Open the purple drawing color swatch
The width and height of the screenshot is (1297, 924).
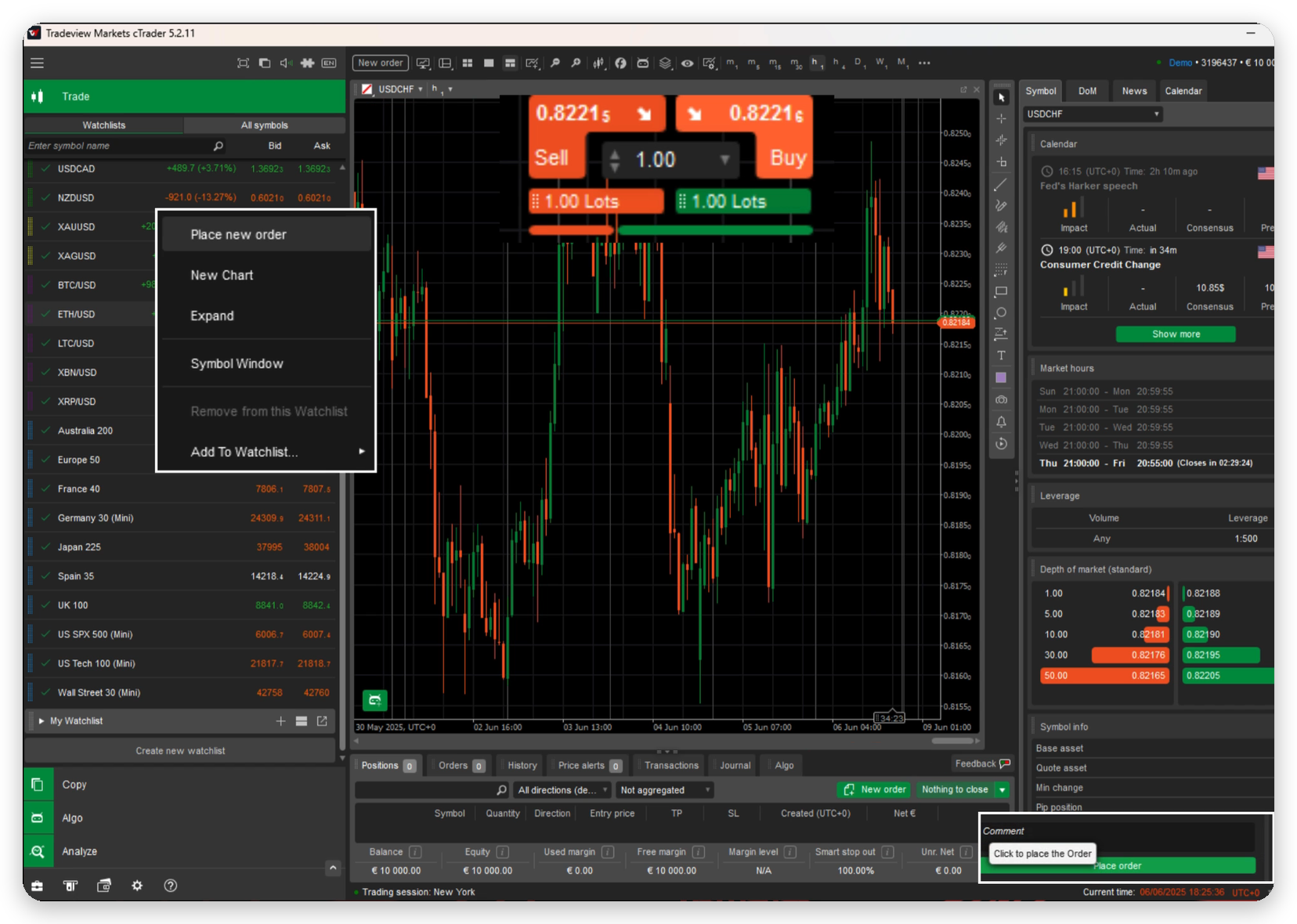click(1001, 377)
